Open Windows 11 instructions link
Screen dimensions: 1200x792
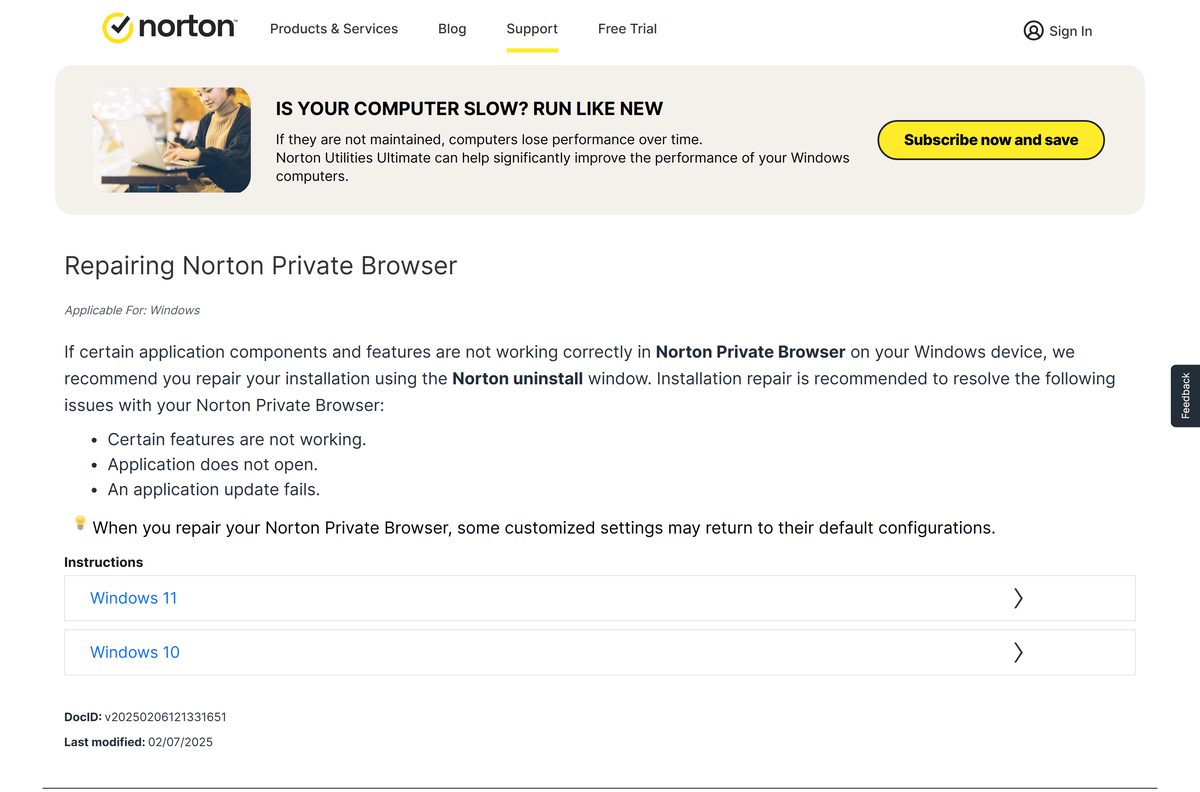[x=133, y=598]
